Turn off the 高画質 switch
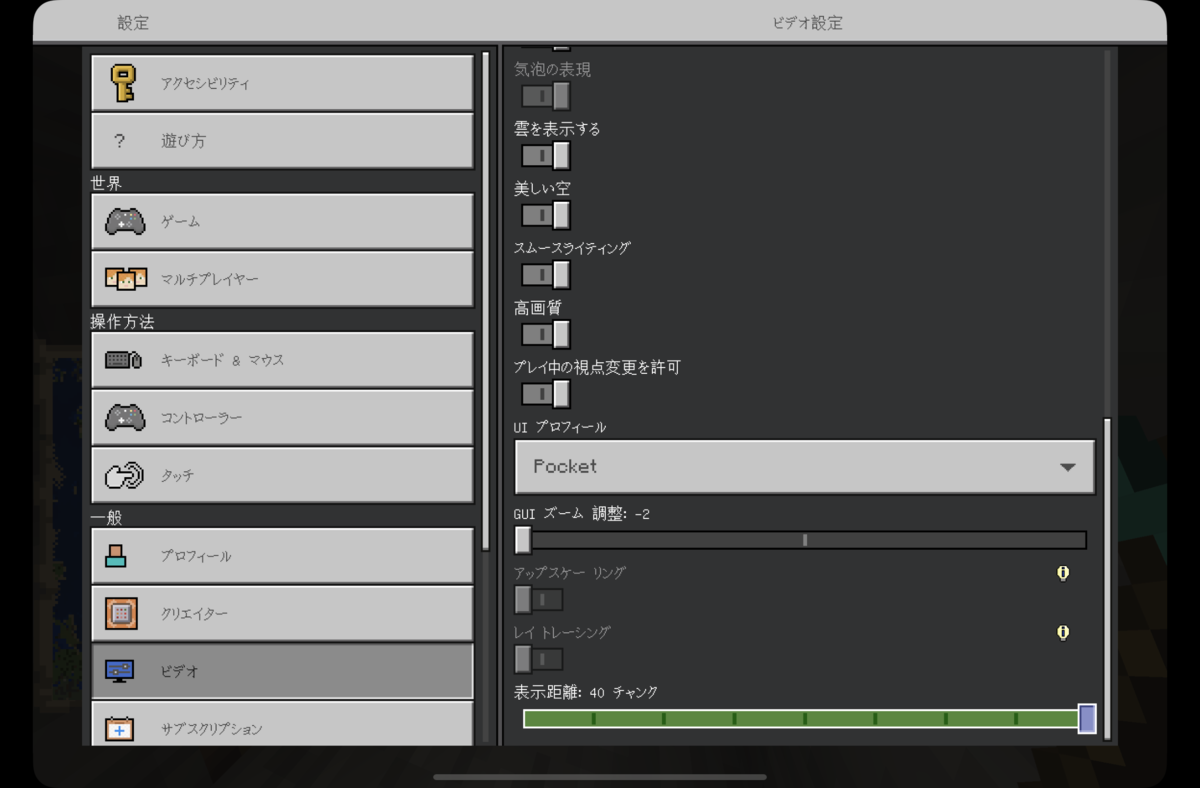 click(x=546, y=334)
